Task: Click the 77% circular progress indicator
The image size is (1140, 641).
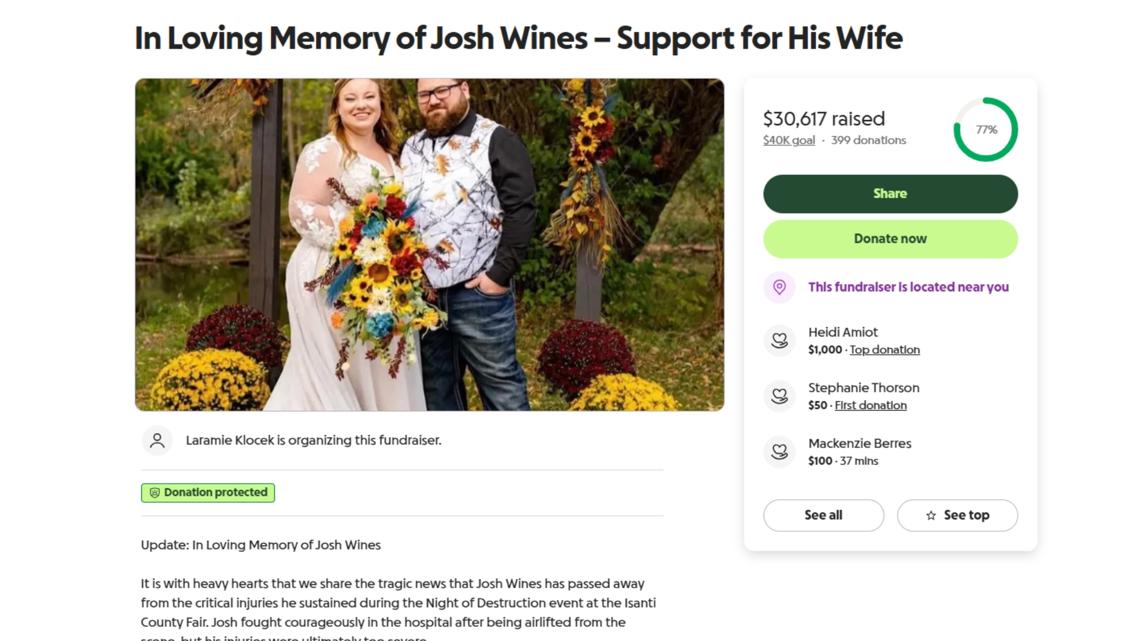Action: [985, 130]
